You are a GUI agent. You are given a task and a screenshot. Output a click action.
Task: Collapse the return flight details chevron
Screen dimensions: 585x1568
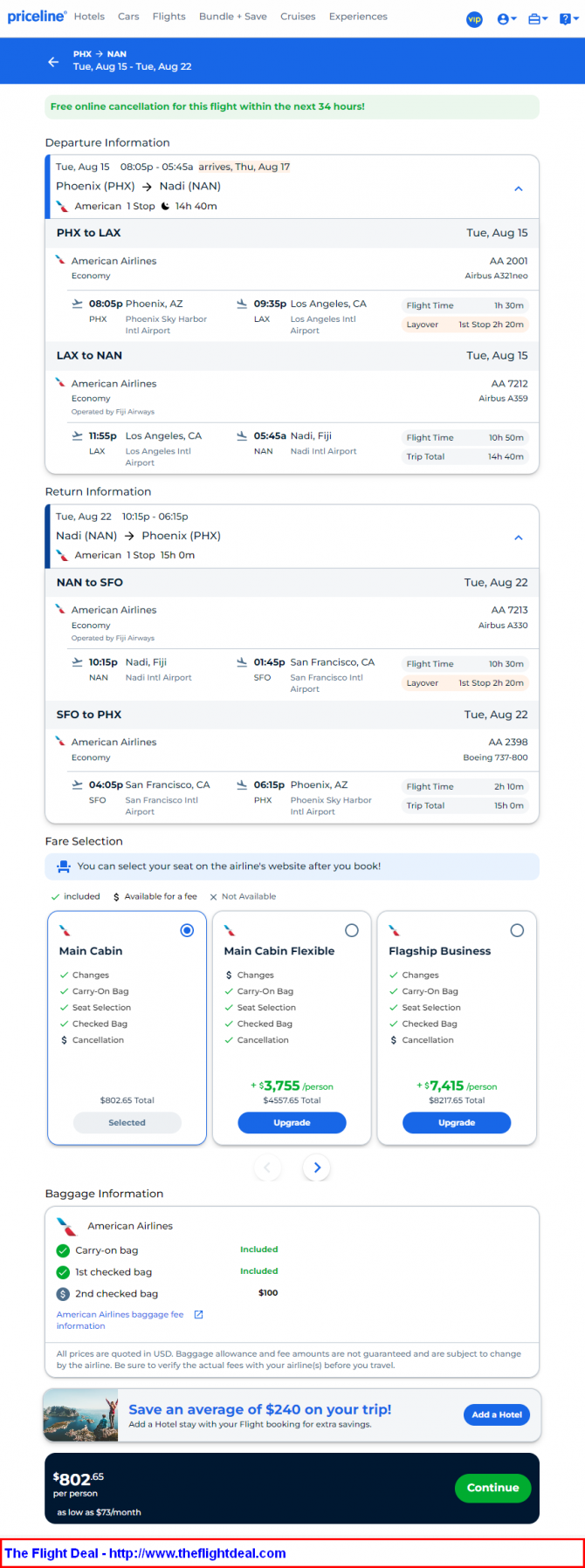coord(519,538)
